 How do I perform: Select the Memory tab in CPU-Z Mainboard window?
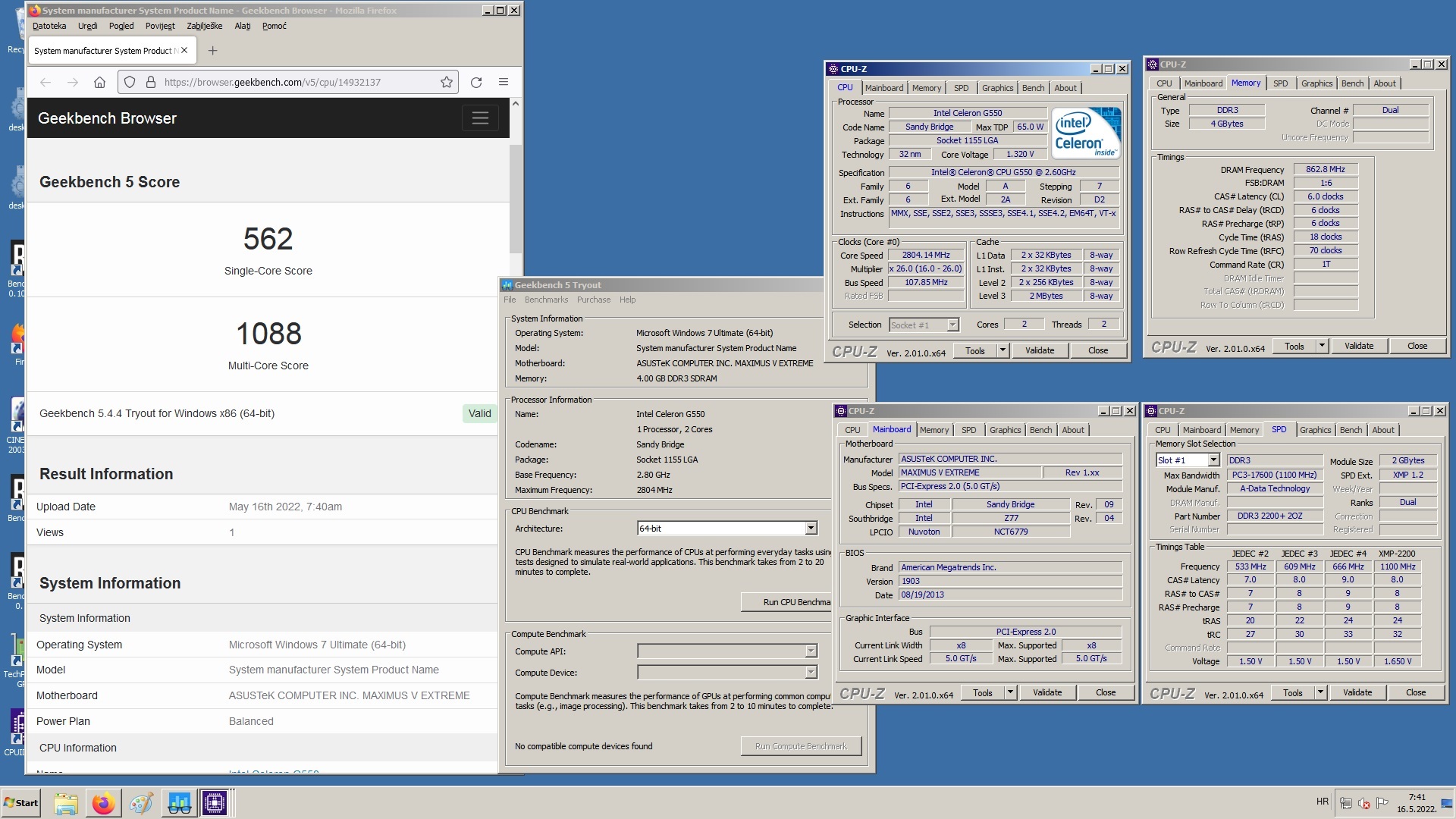click(x=934, y=430)
